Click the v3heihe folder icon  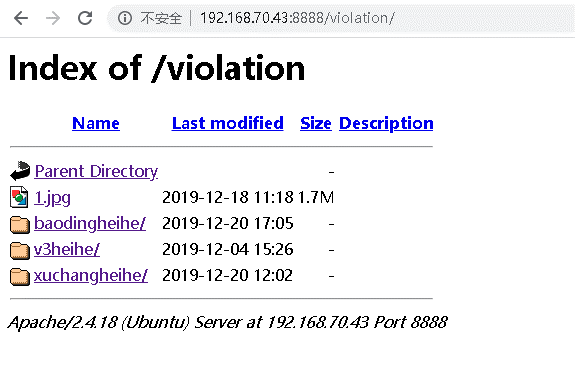[x=20, y=250]
